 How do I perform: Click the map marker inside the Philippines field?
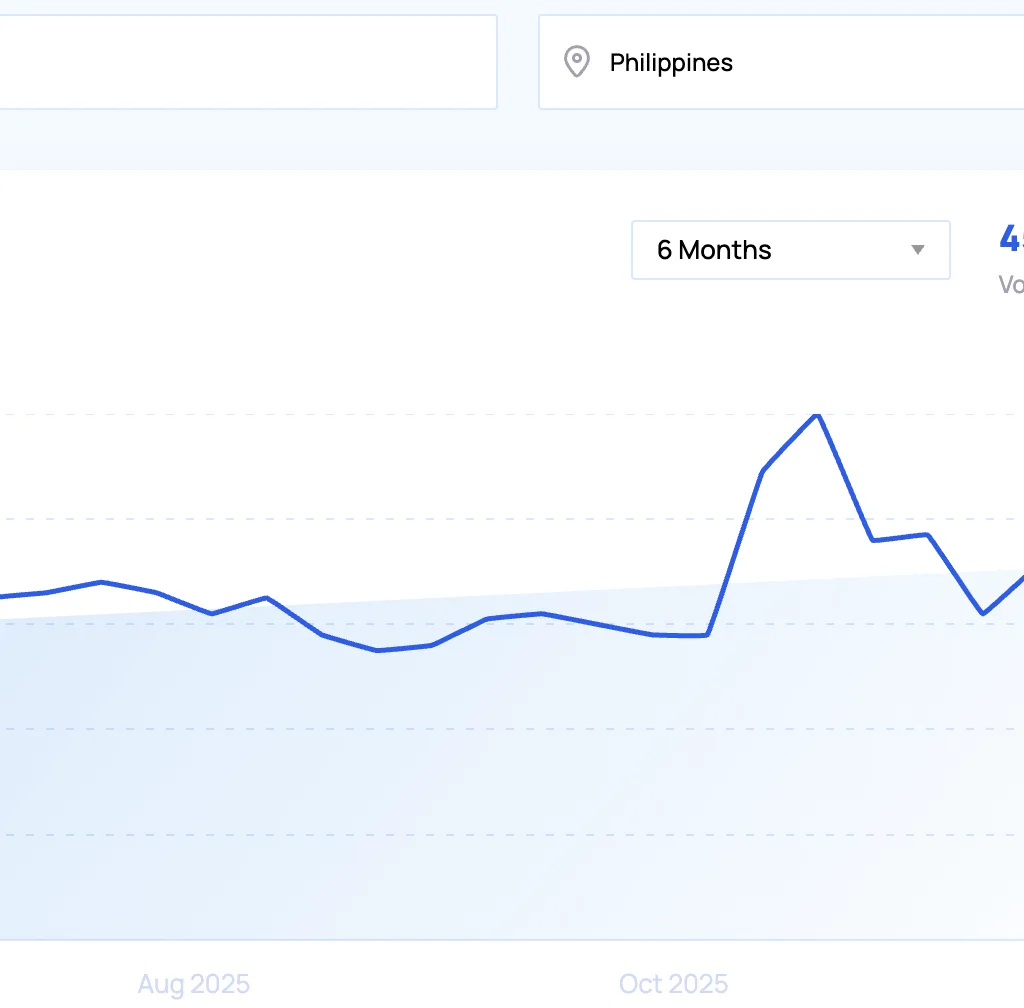[x=576, y=62]
